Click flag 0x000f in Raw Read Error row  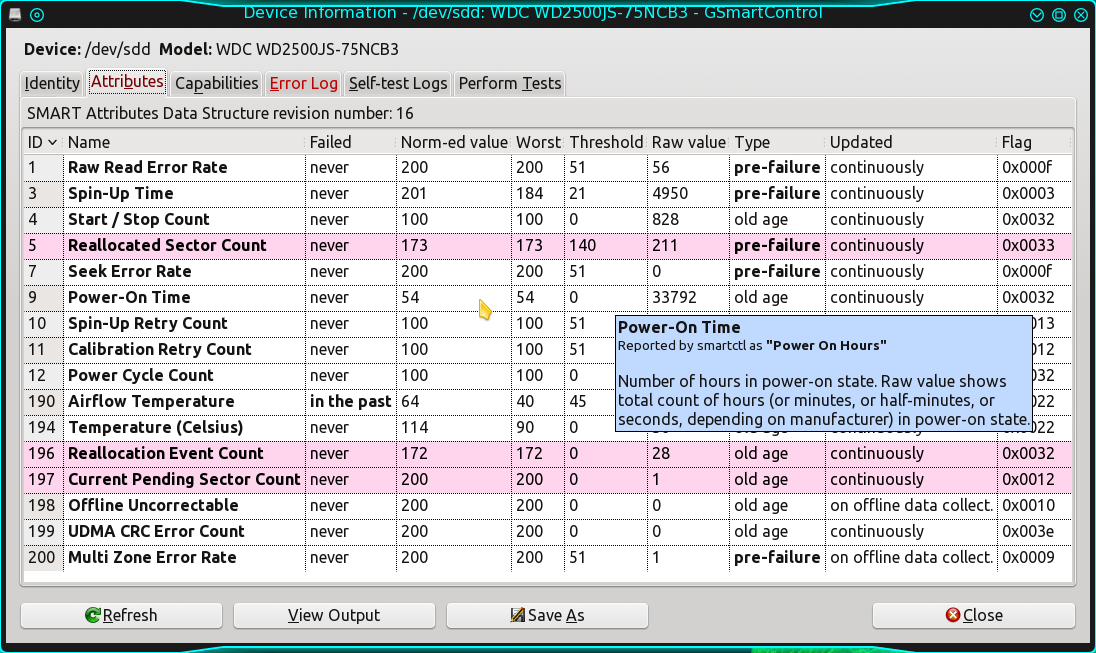[1026, 168]
